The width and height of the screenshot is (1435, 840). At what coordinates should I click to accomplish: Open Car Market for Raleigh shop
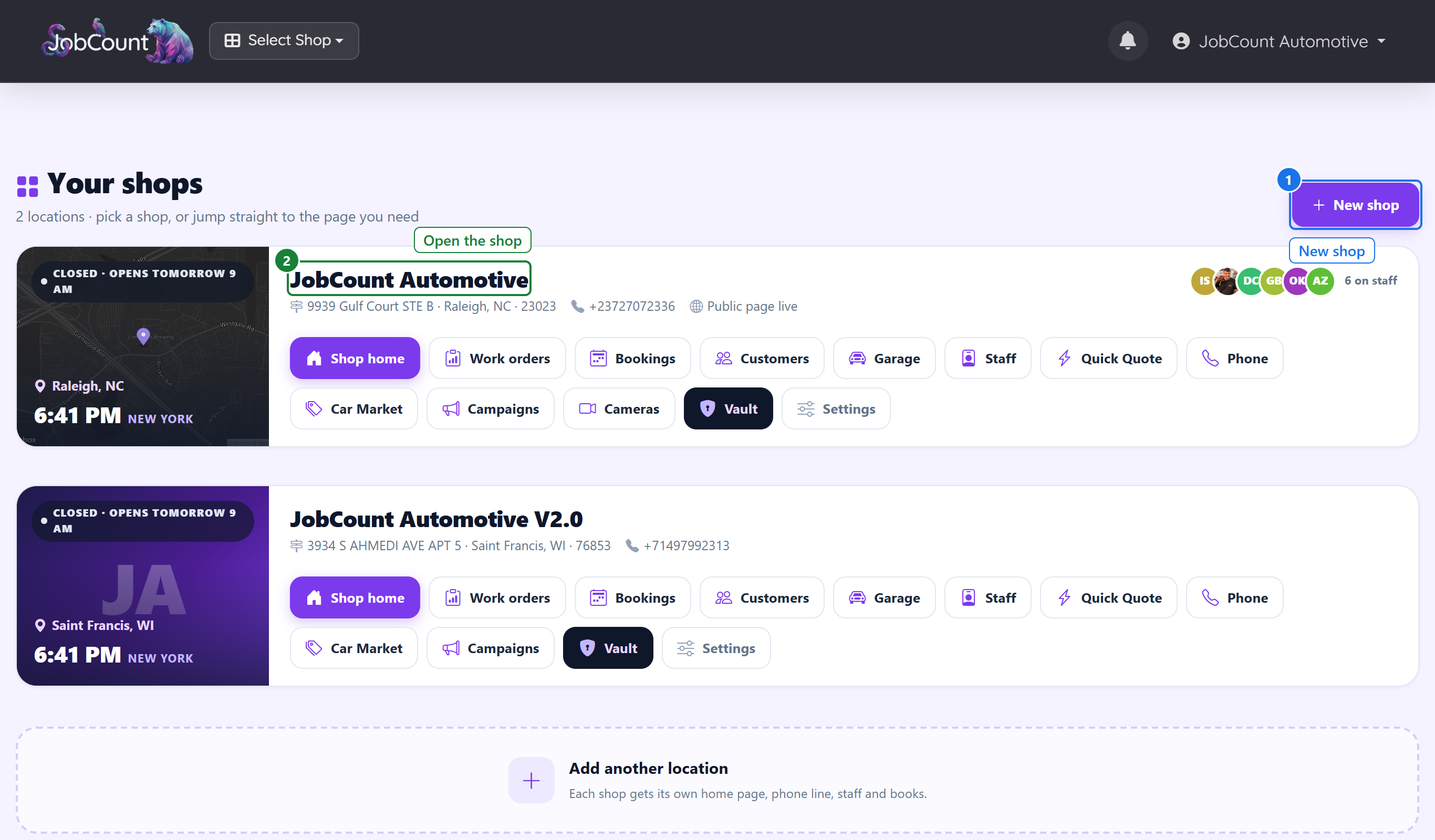353,408
